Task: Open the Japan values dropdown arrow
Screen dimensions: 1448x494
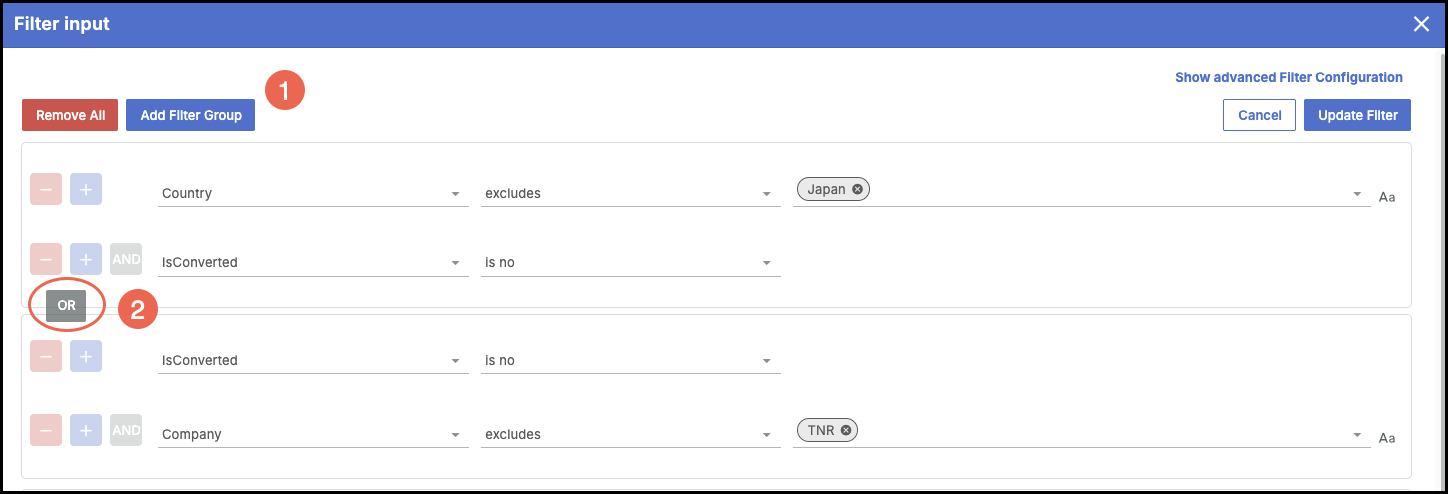Action: [1357, 194]
